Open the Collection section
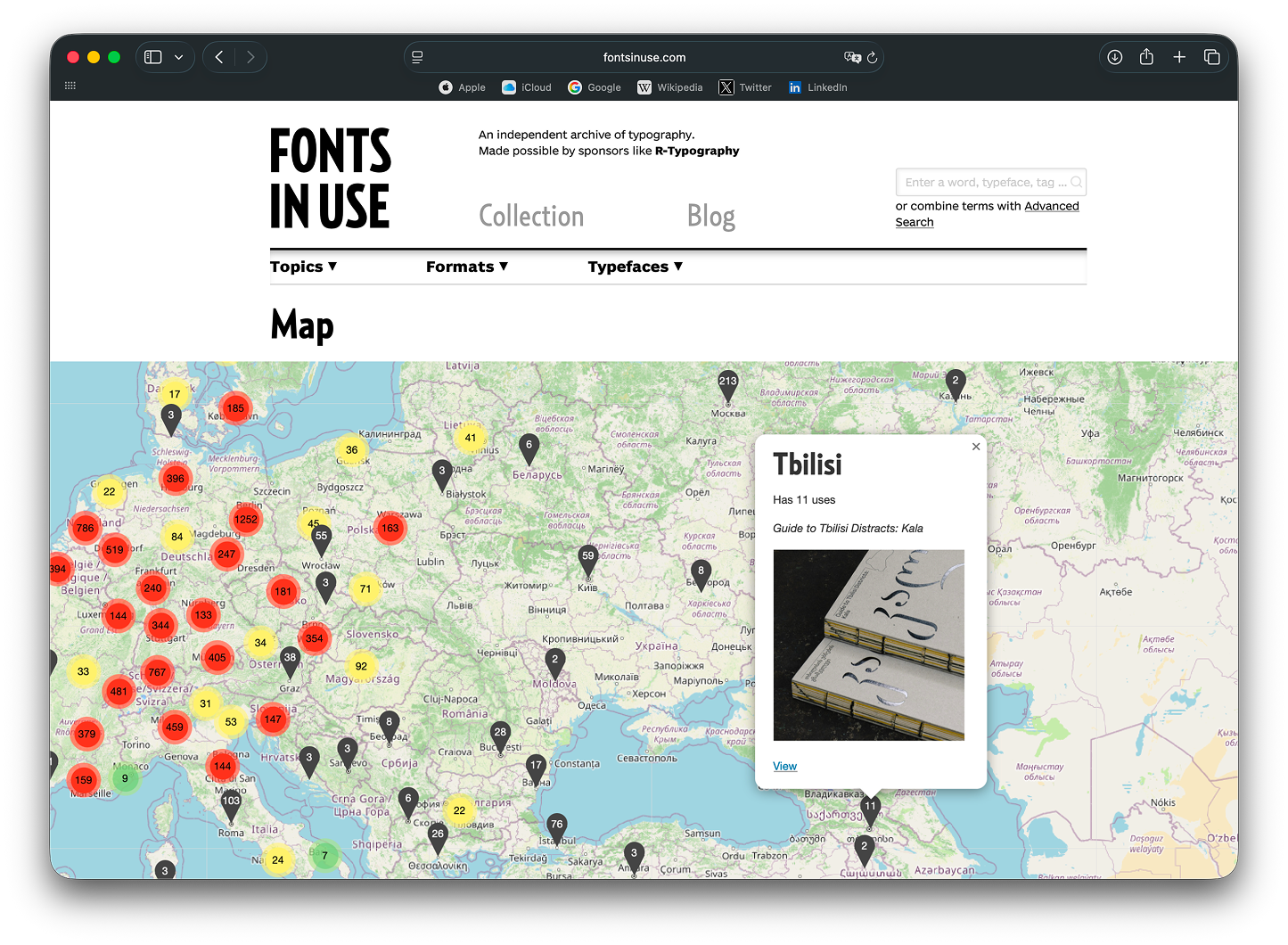Screen dimensions: 1288x945 [x=531, y=217]
